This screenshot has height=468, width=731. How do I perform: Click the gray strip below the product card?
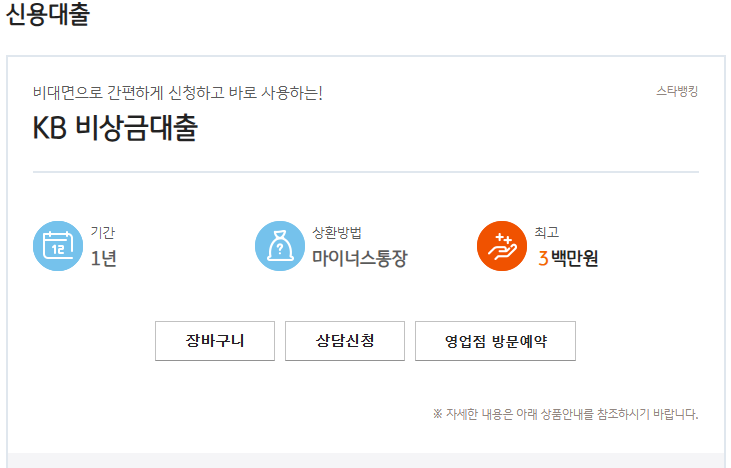(366, 460)
